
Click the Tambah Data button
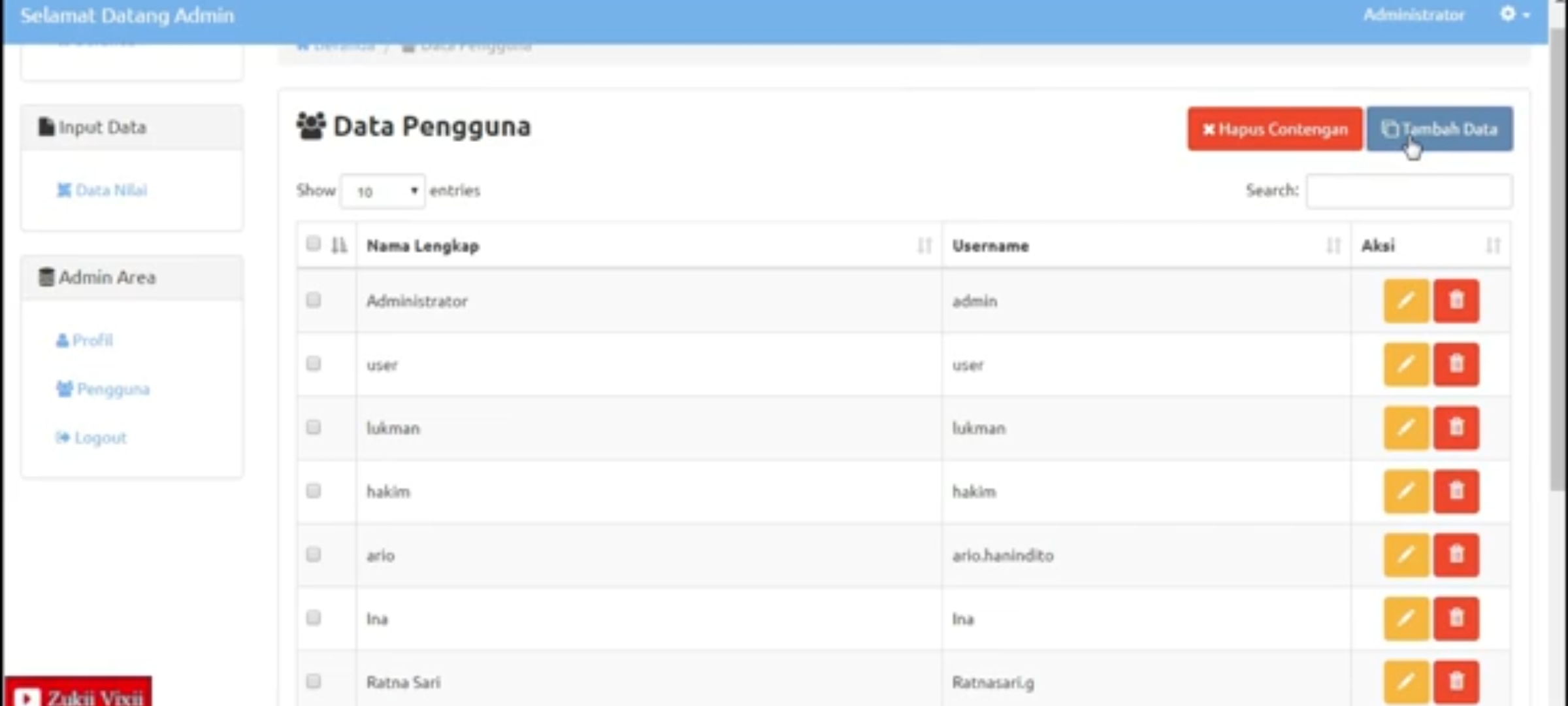pos(1439,129)
